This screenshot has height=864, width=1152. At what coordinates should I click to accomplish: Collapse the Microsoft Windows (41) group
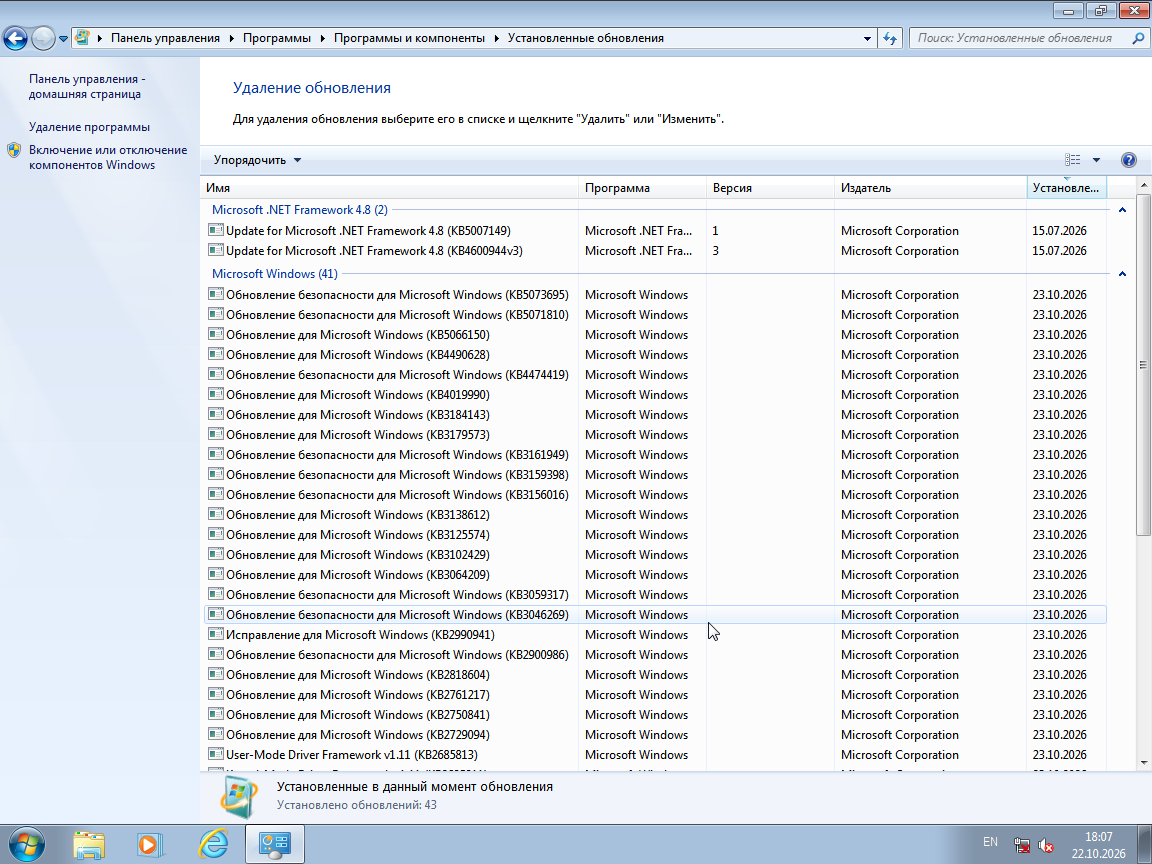click(1122, 274)
